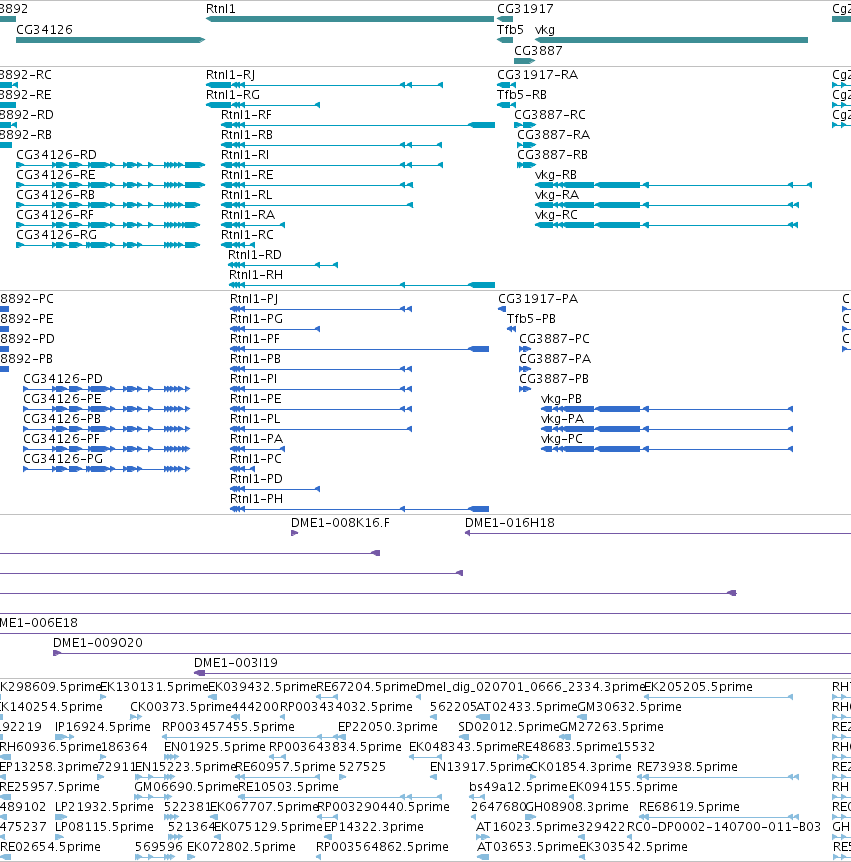Click protein Rtnl1-PJ label
The image size is (851, 862).
coord(254,299)
